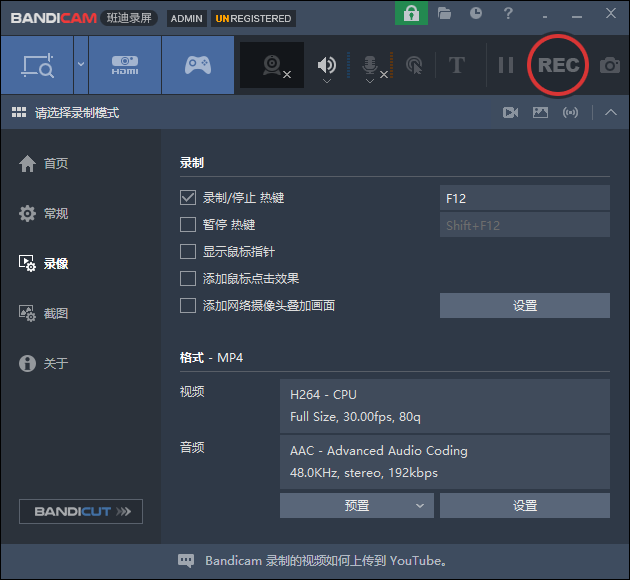Click the text overlay T icon
The height and width of the screenshot is (580, 630).
pos(457,65)
